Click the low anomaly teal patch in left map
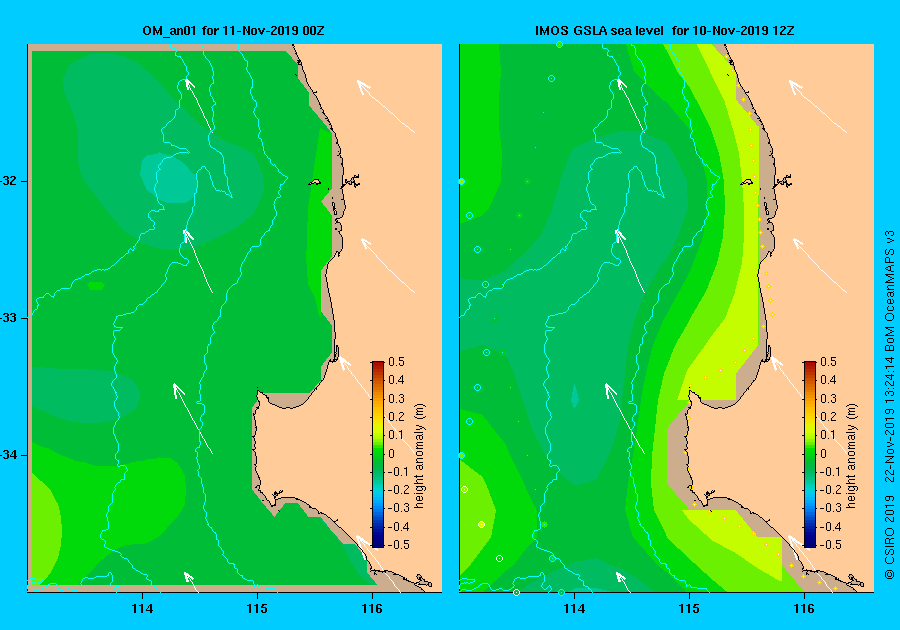This screenshot has width=900, height=630. pyautogui.click(x=169, y=178)
